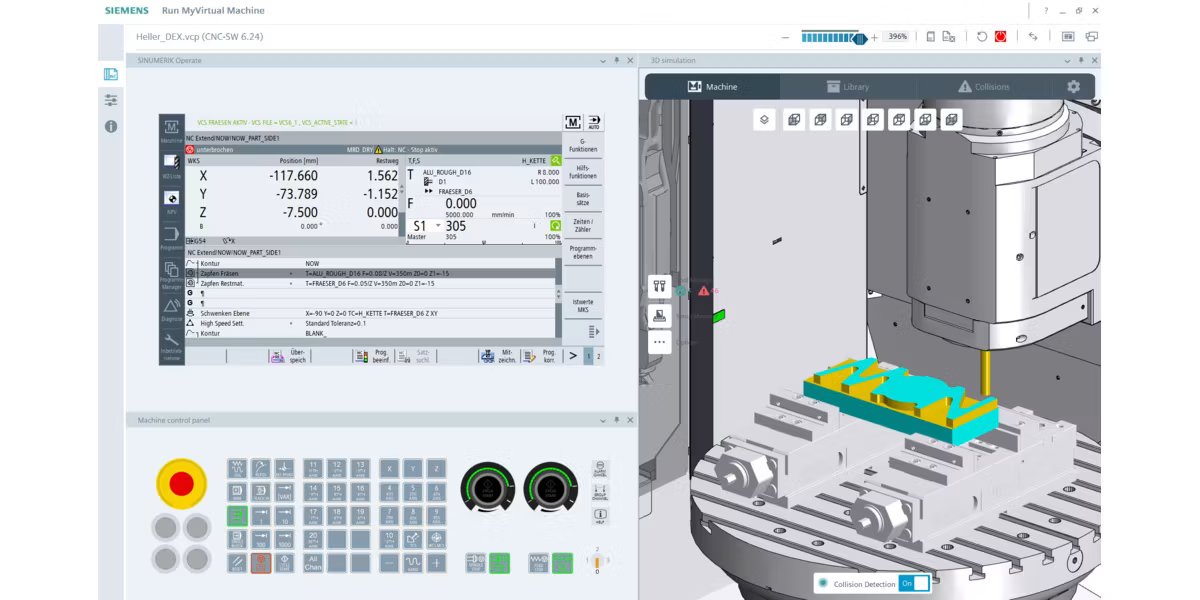
Task: Open the 3D simulation settings gear
Action: (x=1073, y=87)
